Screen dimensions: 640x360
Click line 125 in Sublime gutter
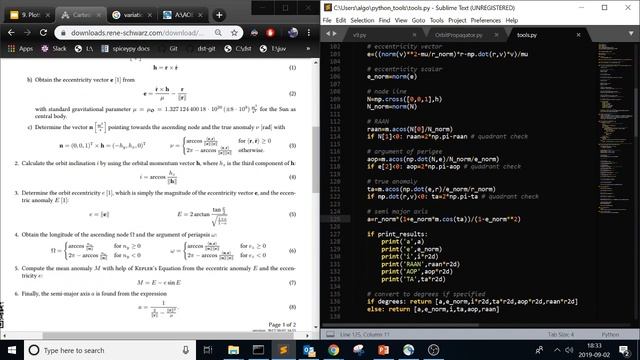pos(335,219)
